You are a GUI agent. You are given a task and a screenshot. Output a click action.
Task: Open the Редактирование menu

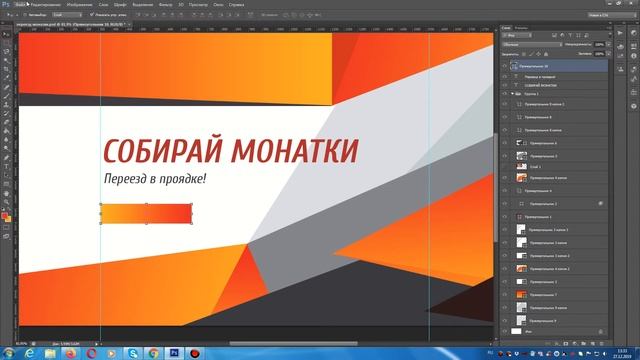tap(46, 4)
